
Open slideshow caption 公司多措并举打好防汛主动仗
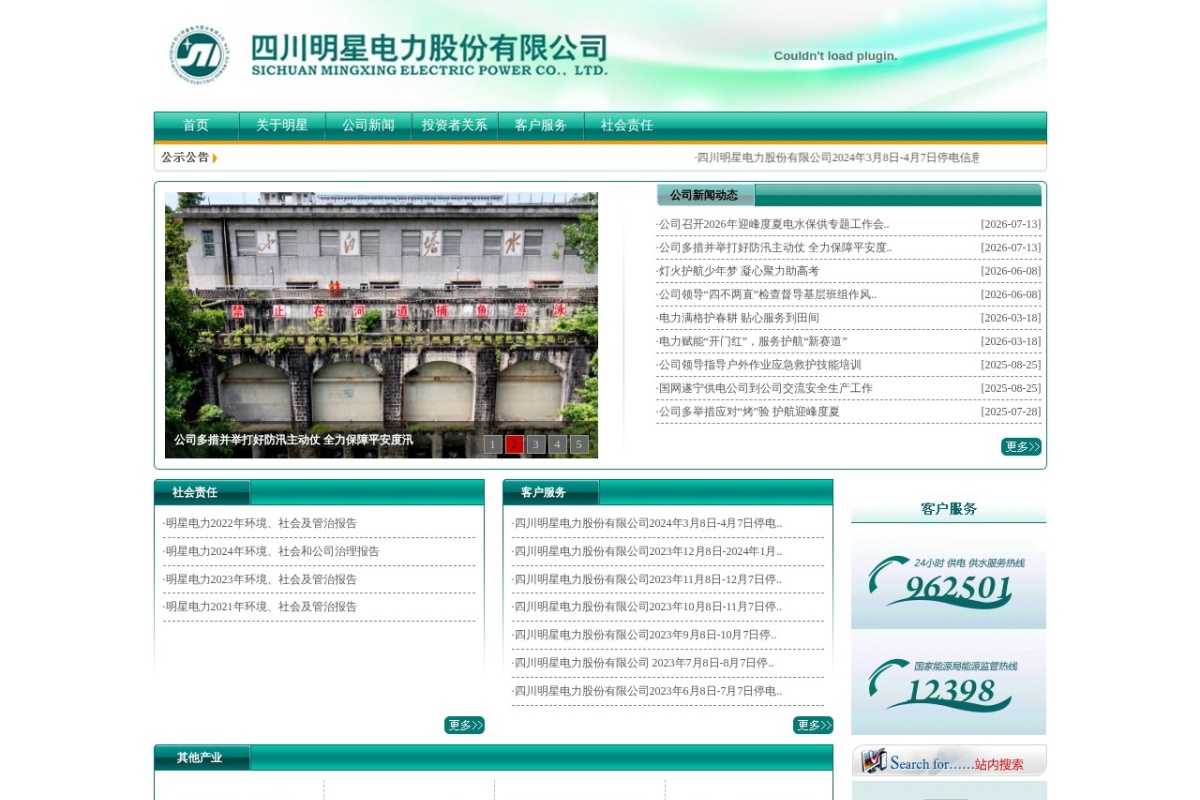point(293,440)
